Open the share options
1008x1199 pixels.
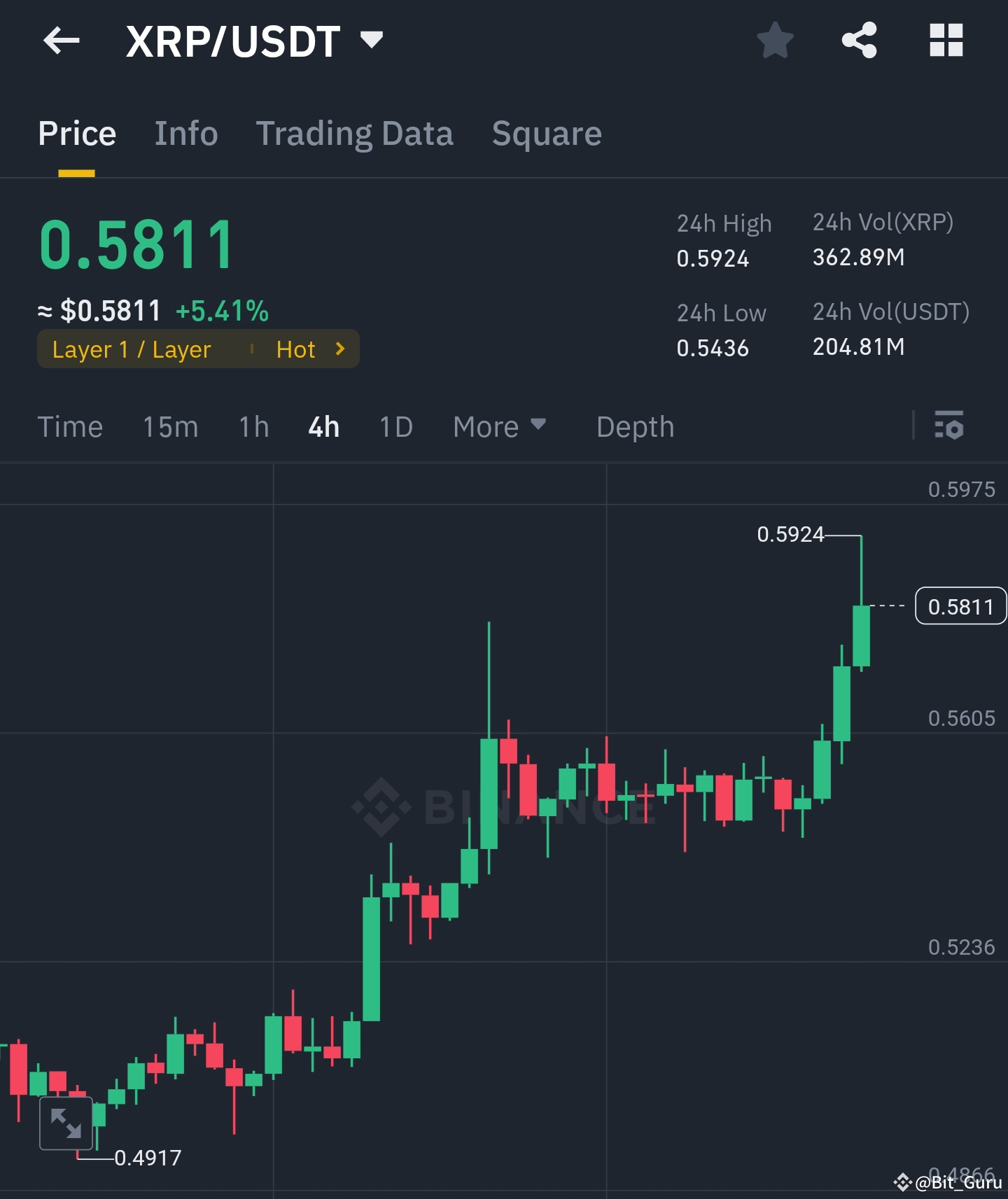click(x=859, y=41)
